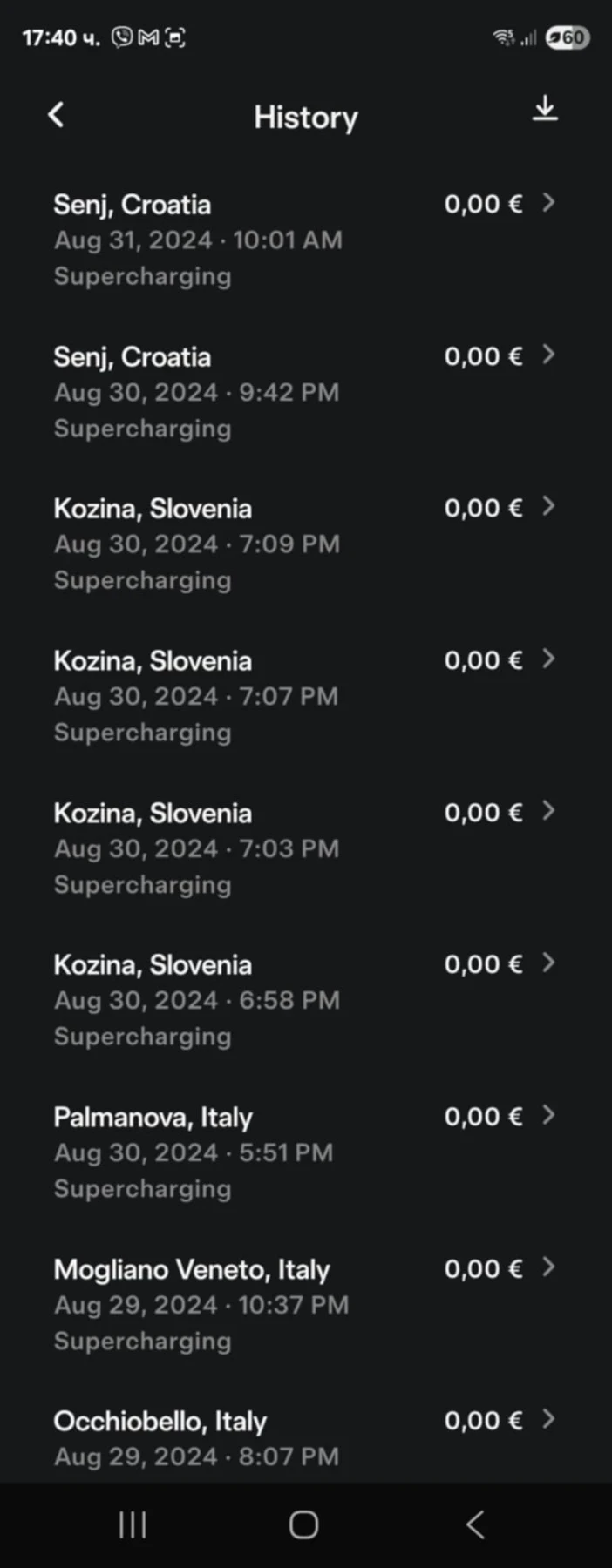Open Kozina, Slovenia 7:07 PM session
Image resolution: width=612 pixels, height=1568 pixels.
coord(305,696)
